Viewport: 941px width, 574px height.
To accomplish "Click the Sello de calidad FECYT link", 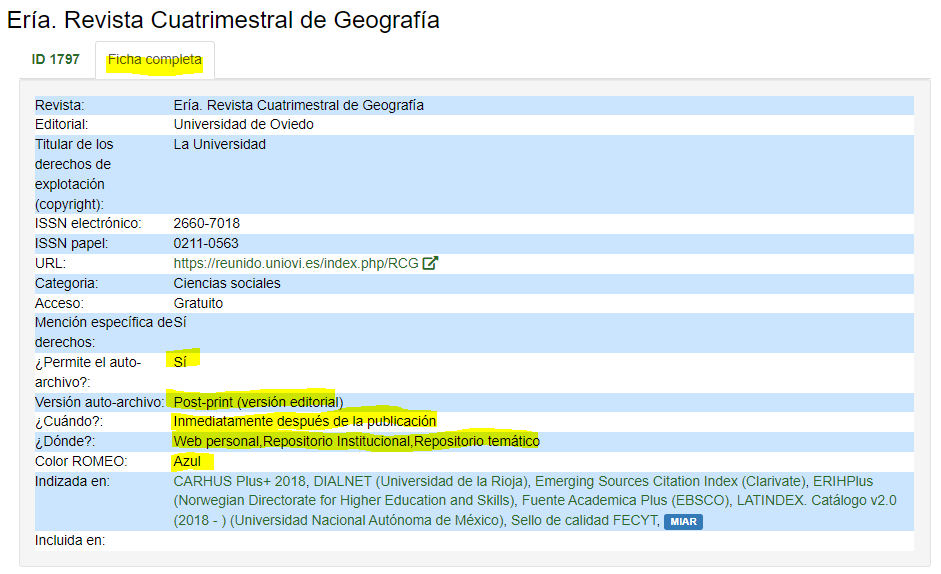I will click(583, 521).
